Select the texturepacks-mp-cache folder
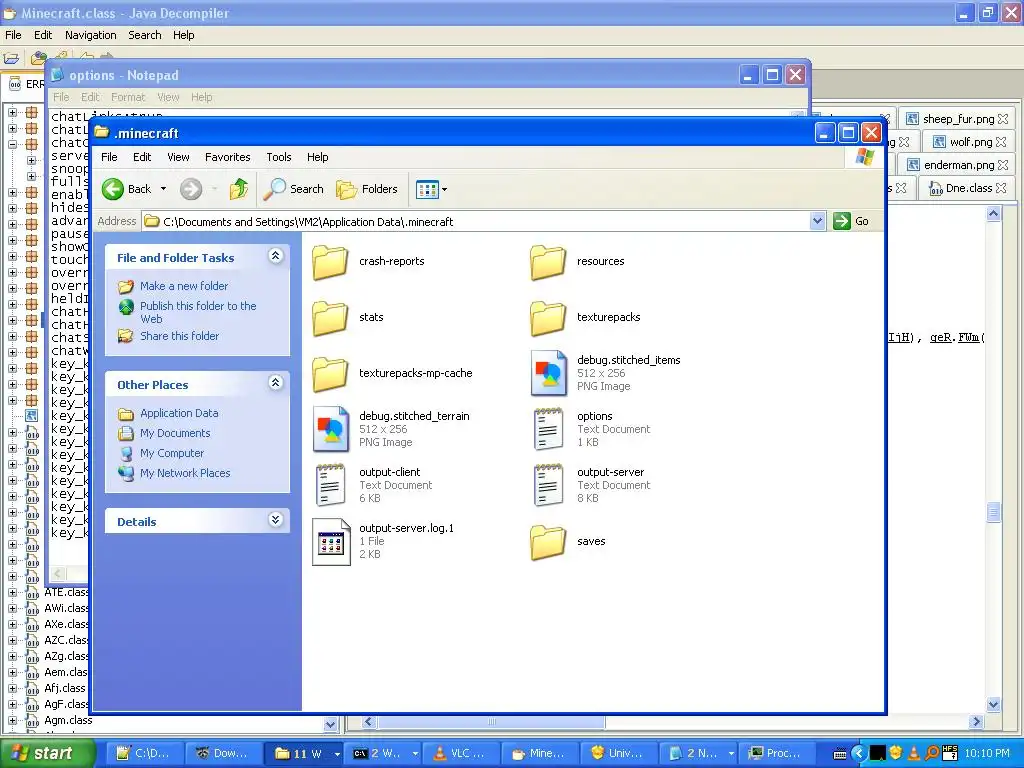 [392, 374]
